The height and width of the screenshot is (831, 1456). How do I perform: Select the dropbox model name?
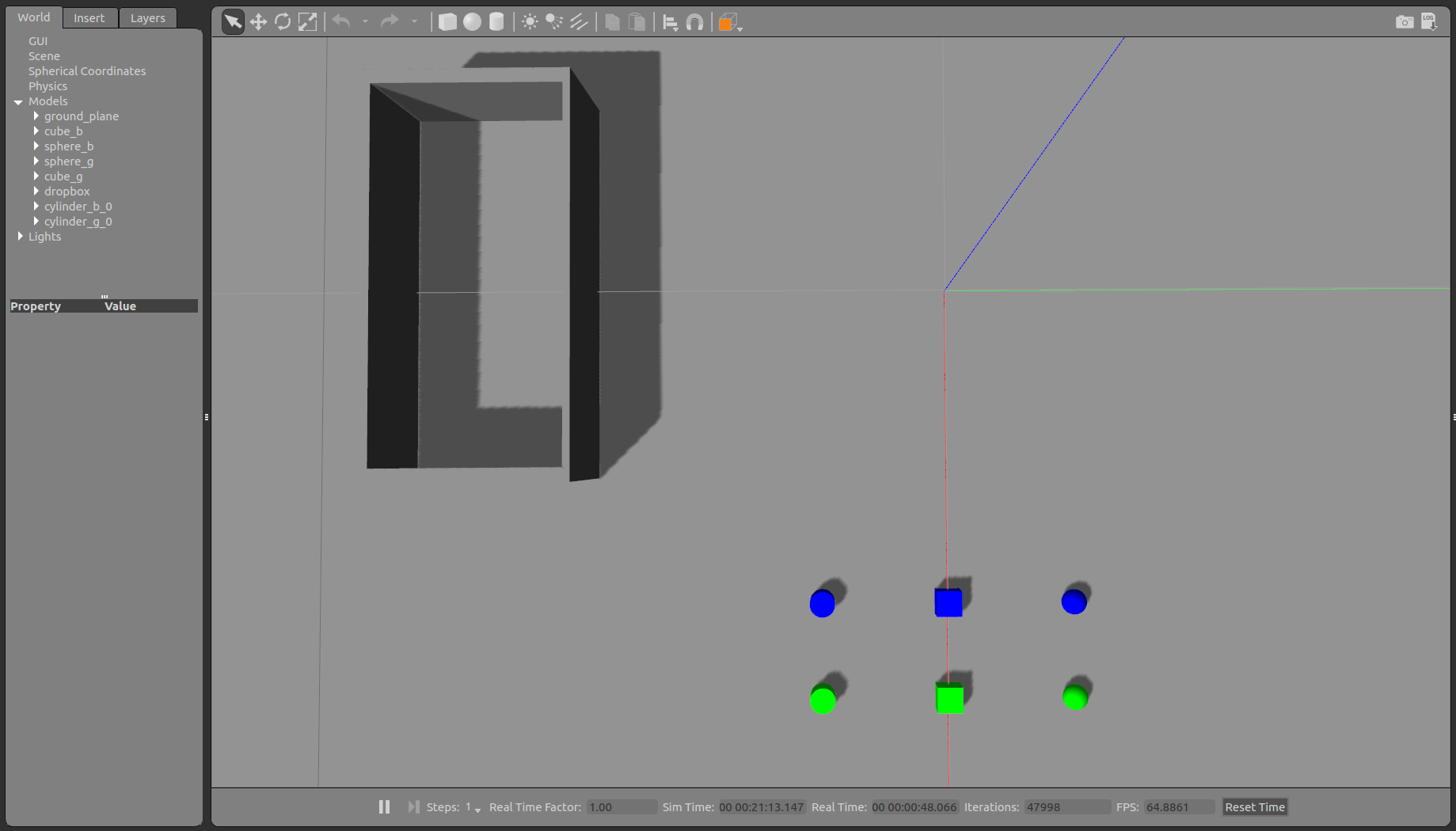[67, 192]
